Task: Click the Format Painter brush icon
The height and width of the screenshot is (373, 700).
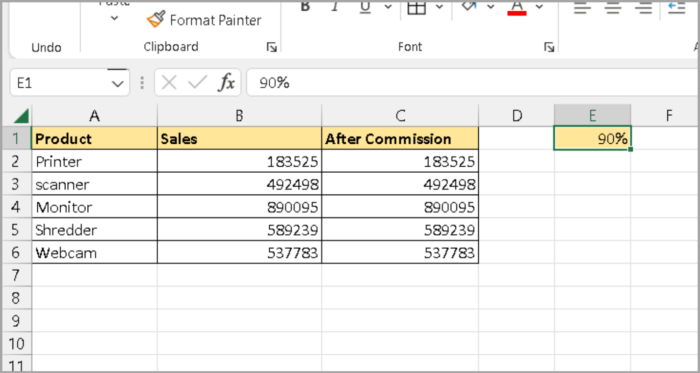Action: [x=155, y=20]
